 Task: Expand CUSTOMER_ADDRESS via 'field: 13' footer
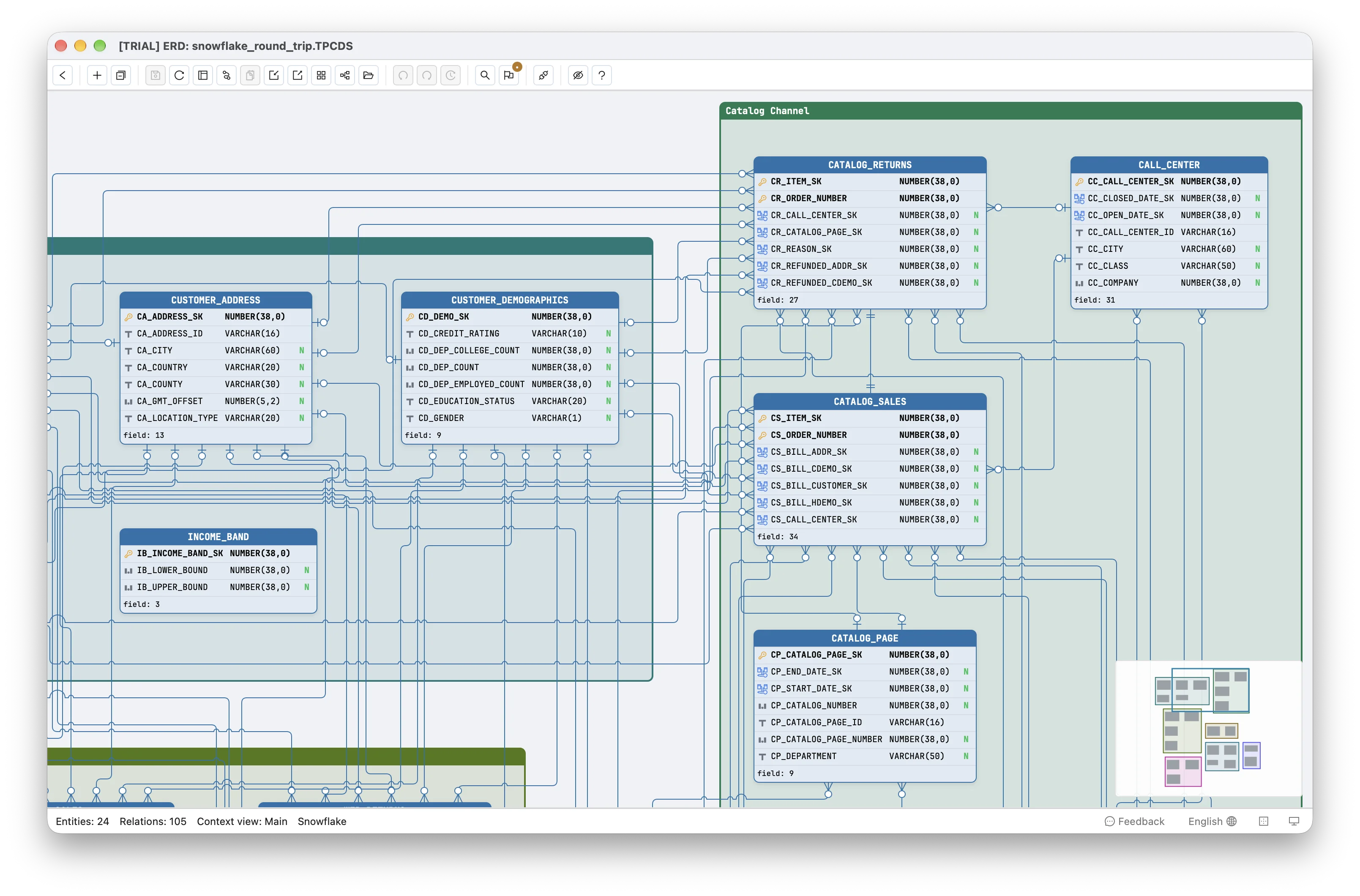216,435
